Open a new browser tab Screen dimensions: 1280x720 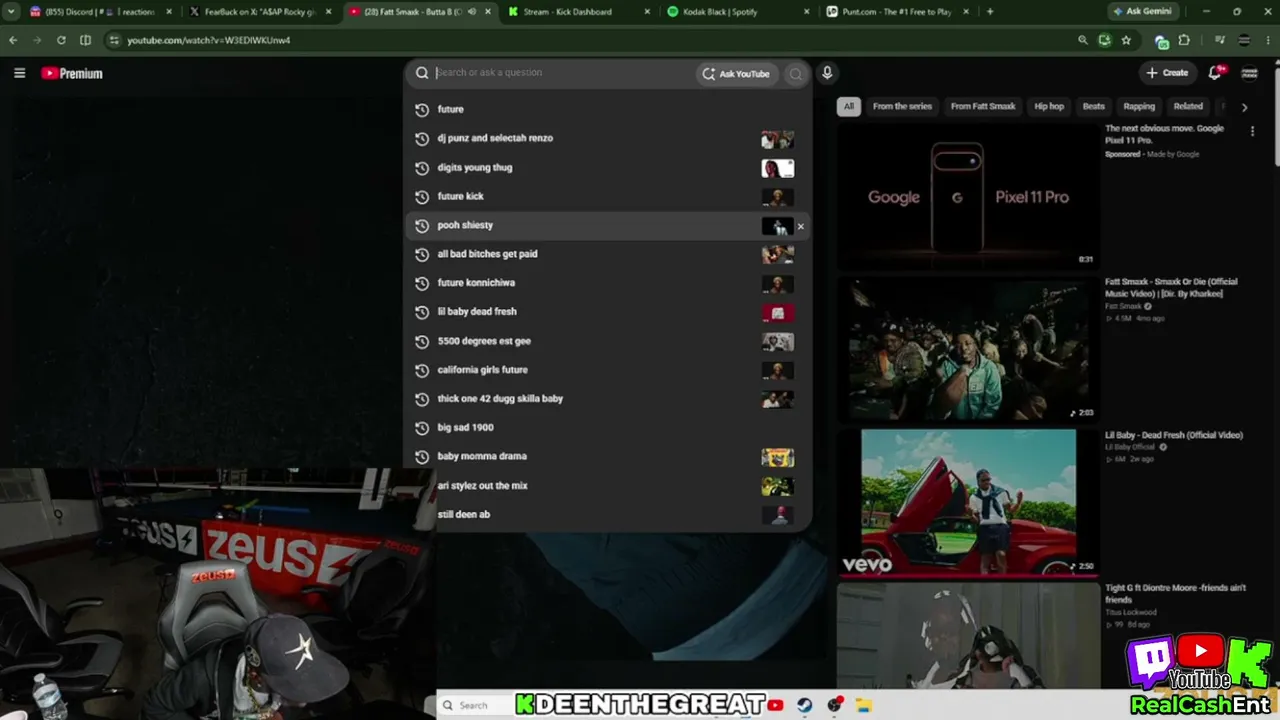(x=990, y=12)
